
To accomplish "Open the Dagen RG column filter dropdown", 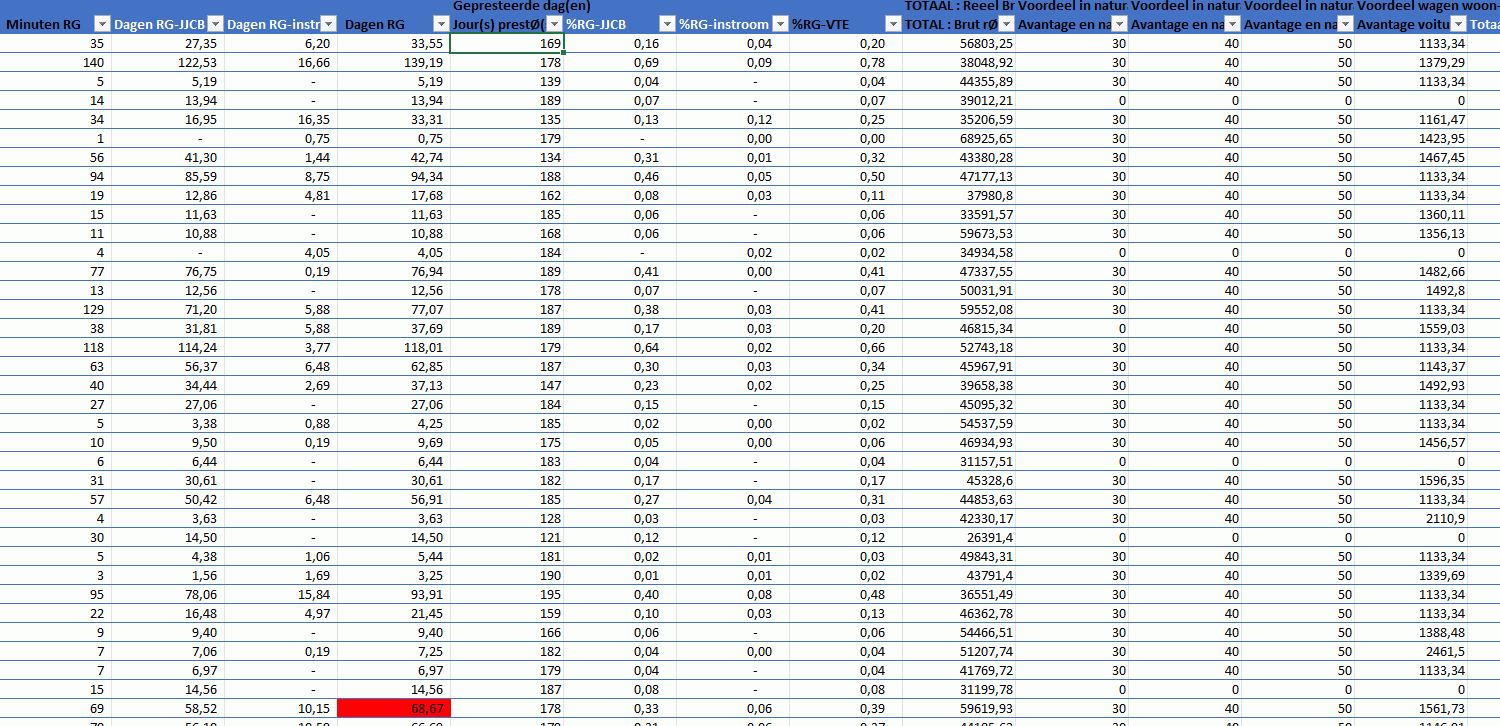I will click(441, 24).
